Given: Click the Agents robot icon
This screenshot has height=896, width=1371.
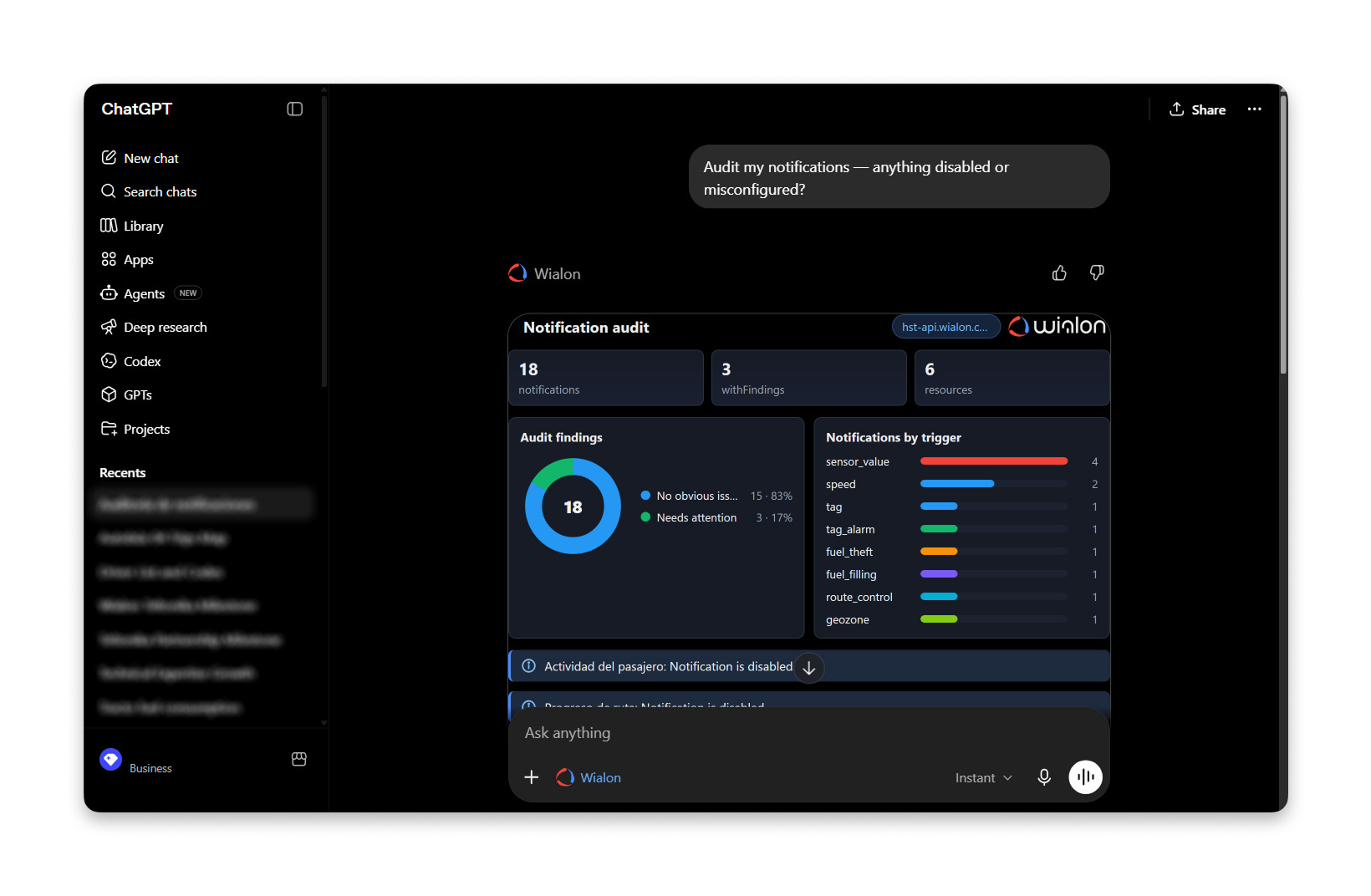Looking at the screenshot, I should pyautogui.click(x=109, y=293).
